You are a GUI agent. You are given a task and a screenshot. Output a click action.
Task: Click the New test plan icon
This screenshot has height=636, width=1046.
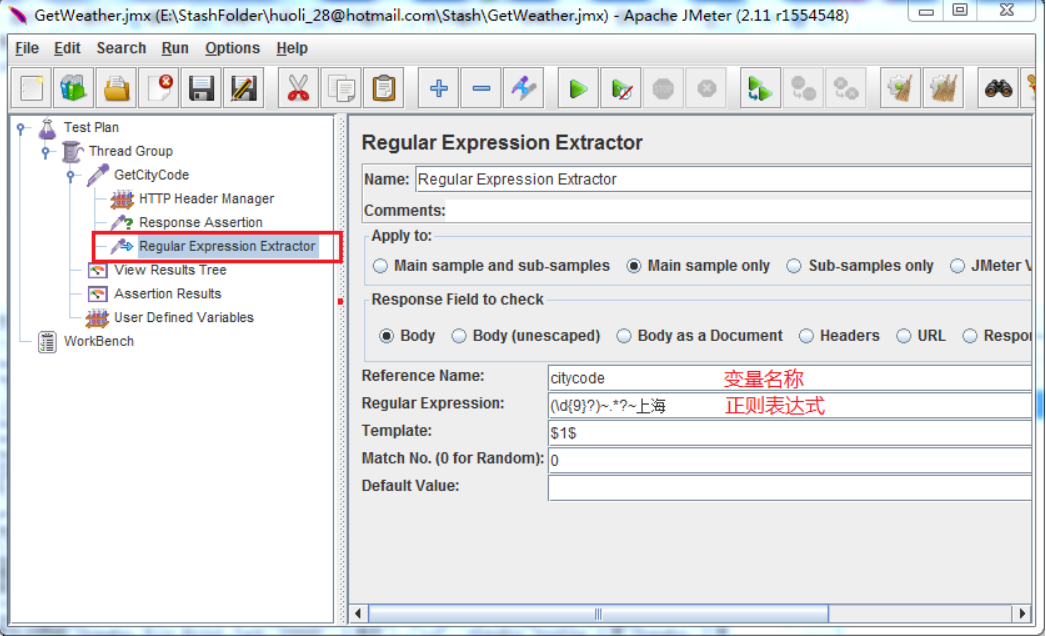(32, 88)
